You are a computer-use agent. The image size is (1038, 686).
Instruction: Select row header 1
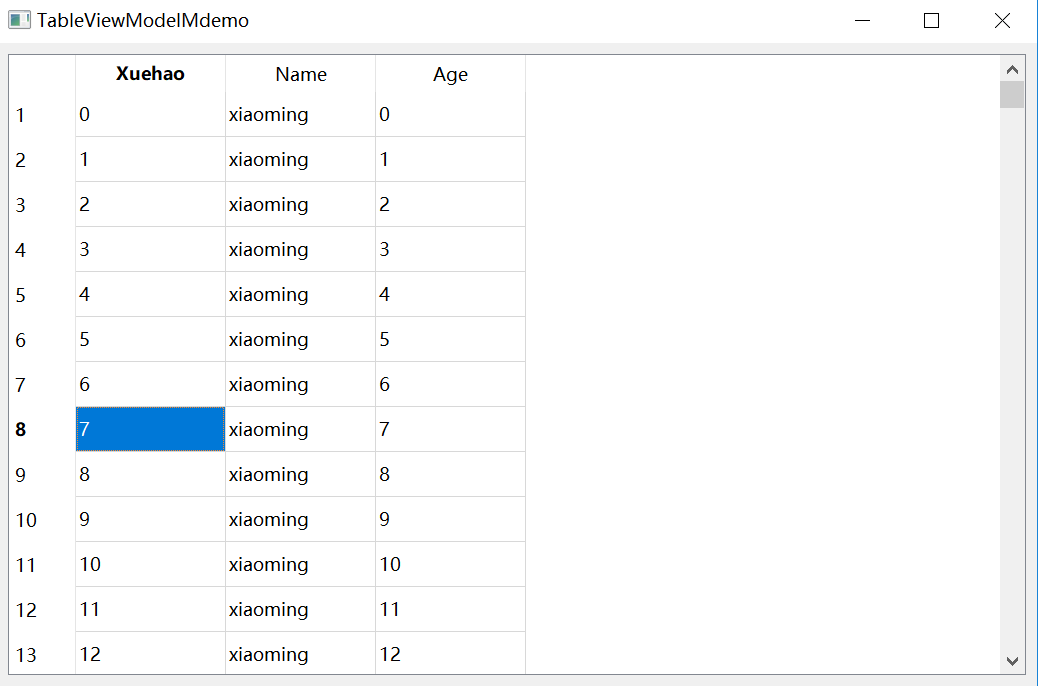42,115
